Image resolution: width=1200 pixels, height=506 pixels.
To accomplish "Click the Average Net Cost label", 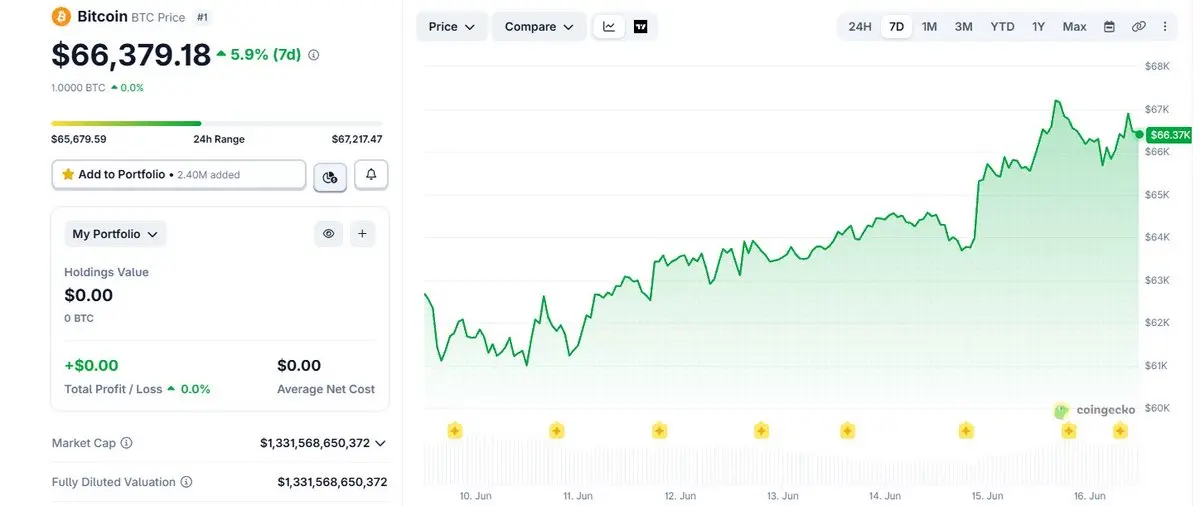I will (326, 389).
